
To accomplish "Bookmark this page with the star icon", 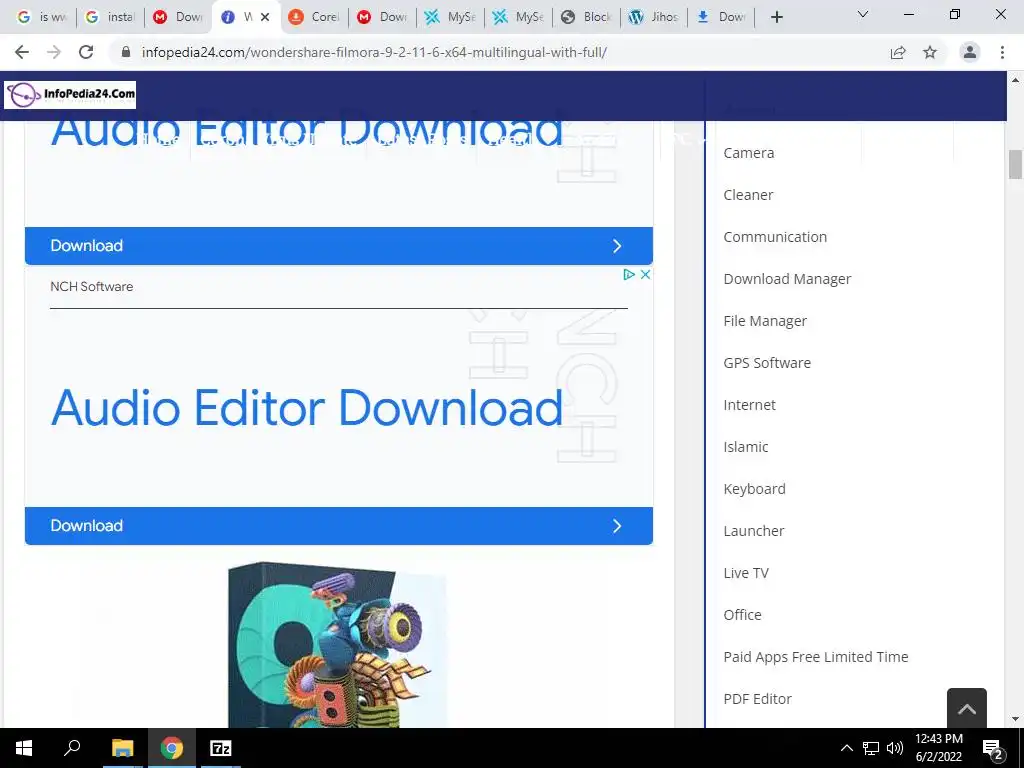I will coord(930,52).
